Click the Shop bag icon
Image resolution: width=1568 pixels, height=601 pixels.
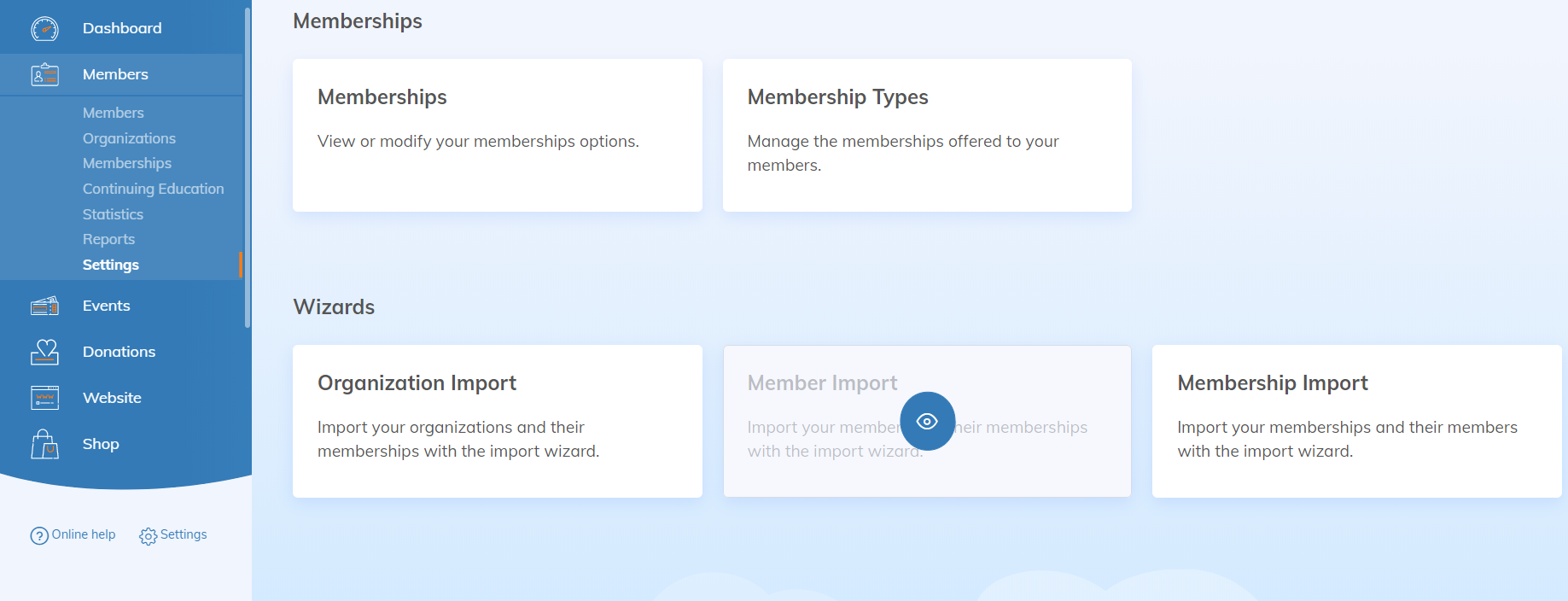click(44, 444)
